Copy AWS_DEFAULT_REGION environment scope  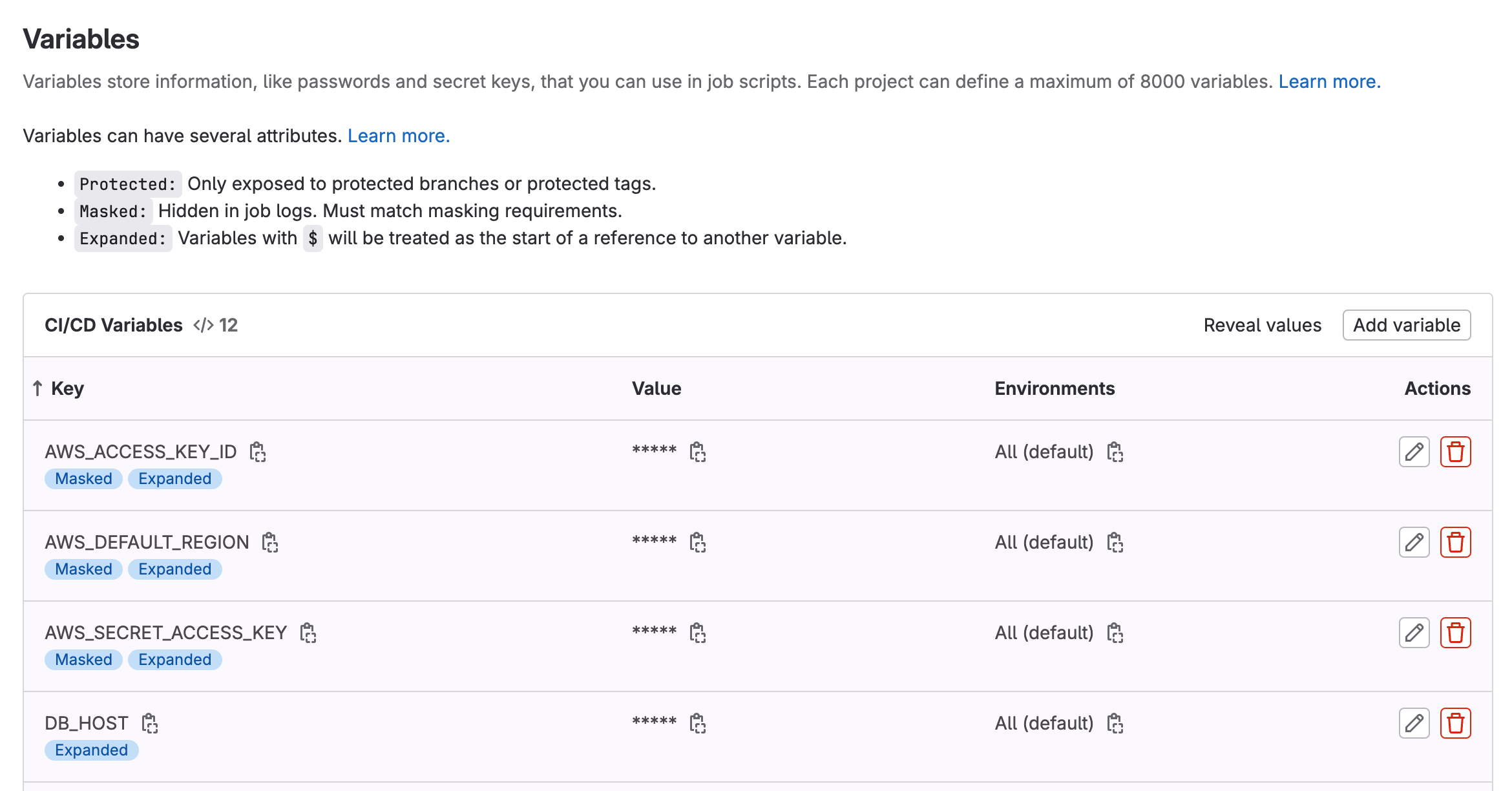[1115, 542]
